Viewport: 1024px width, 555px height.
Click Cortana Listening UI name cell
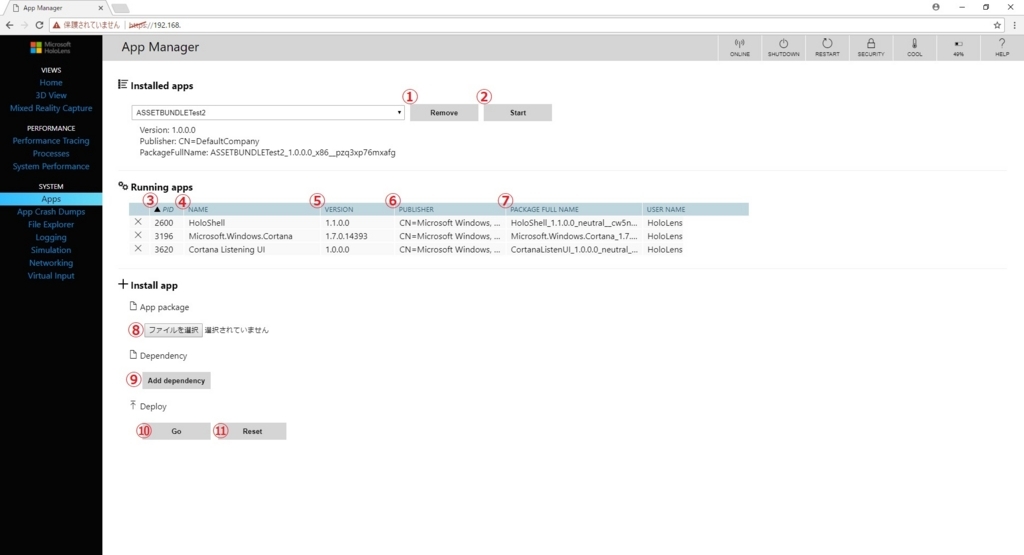[227, 249]
